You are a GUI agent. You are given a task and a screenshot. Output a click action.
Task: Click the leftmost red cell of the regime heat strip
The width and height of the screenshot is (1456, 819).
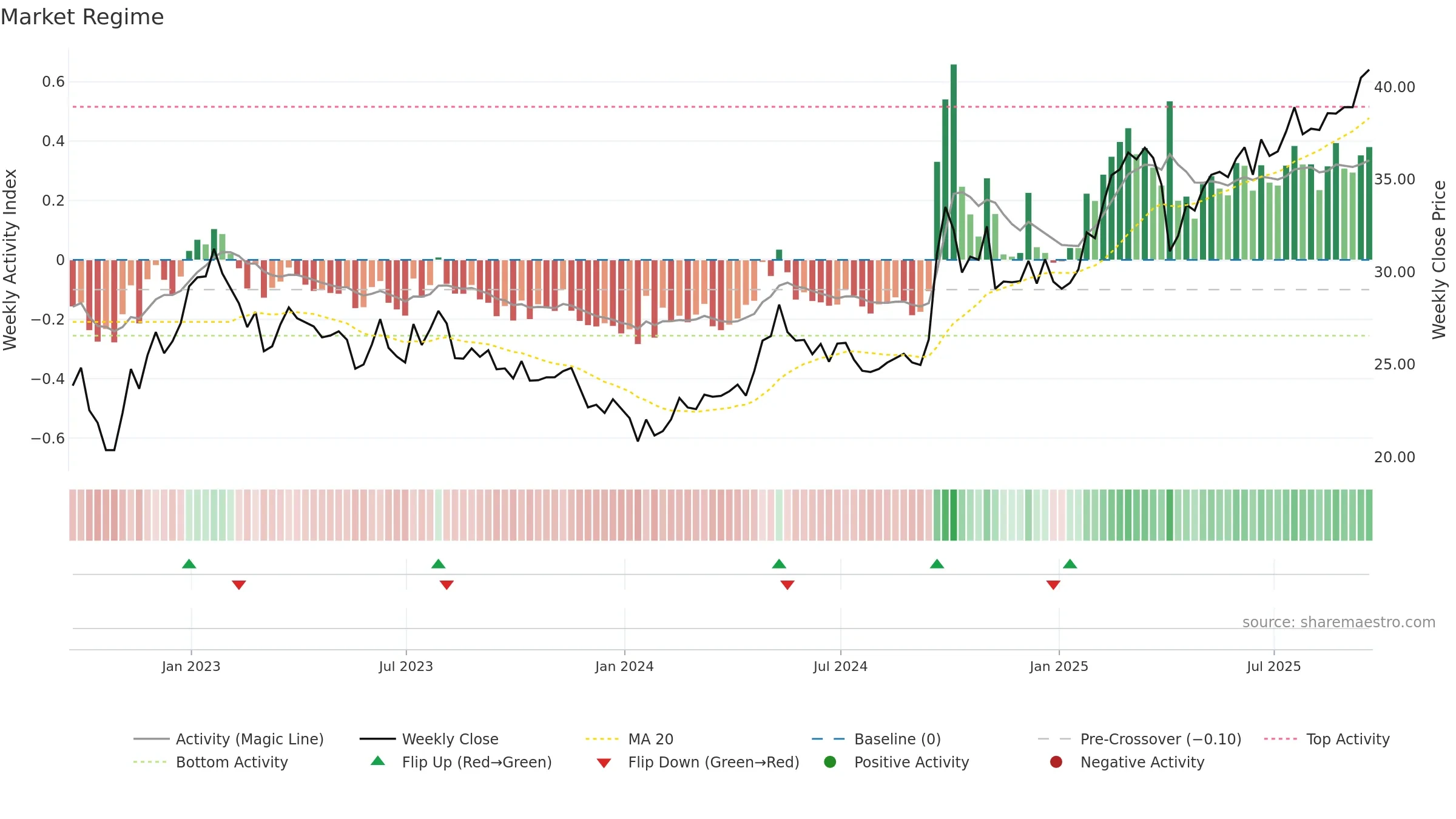point(73,514)
